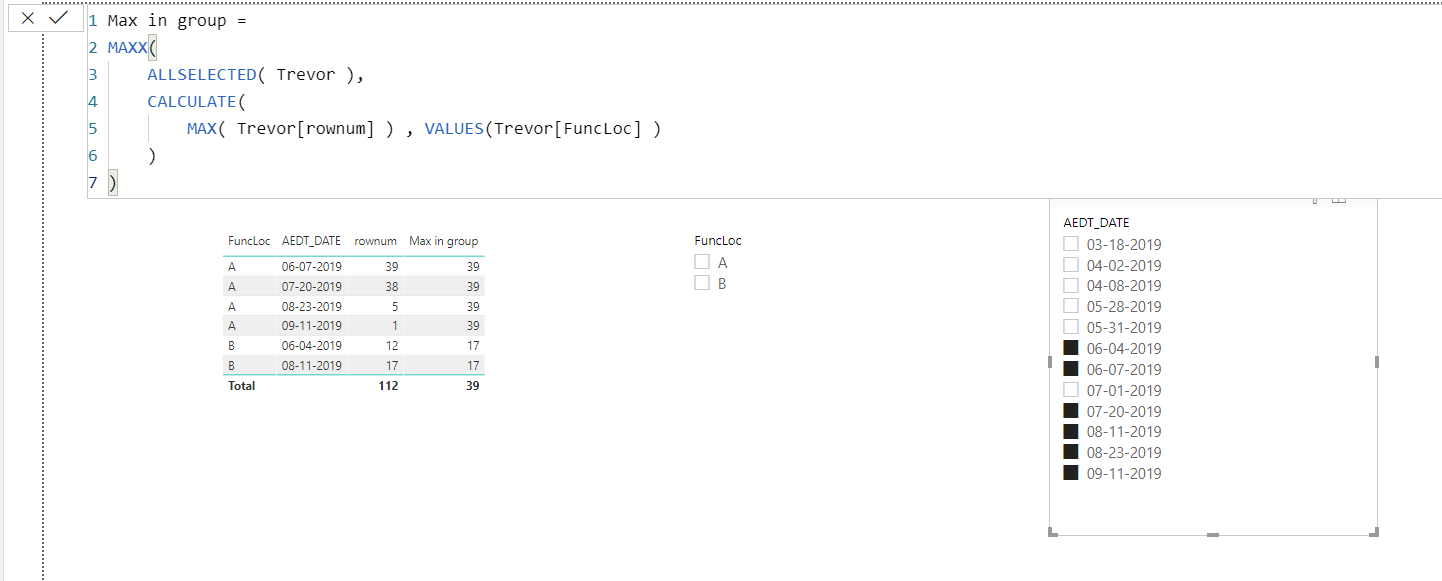Image resolution: width=1442 pixels, height=581 pixels.
Task: Check the A option in FuncLoc slicer
Action: coord(702,262)
